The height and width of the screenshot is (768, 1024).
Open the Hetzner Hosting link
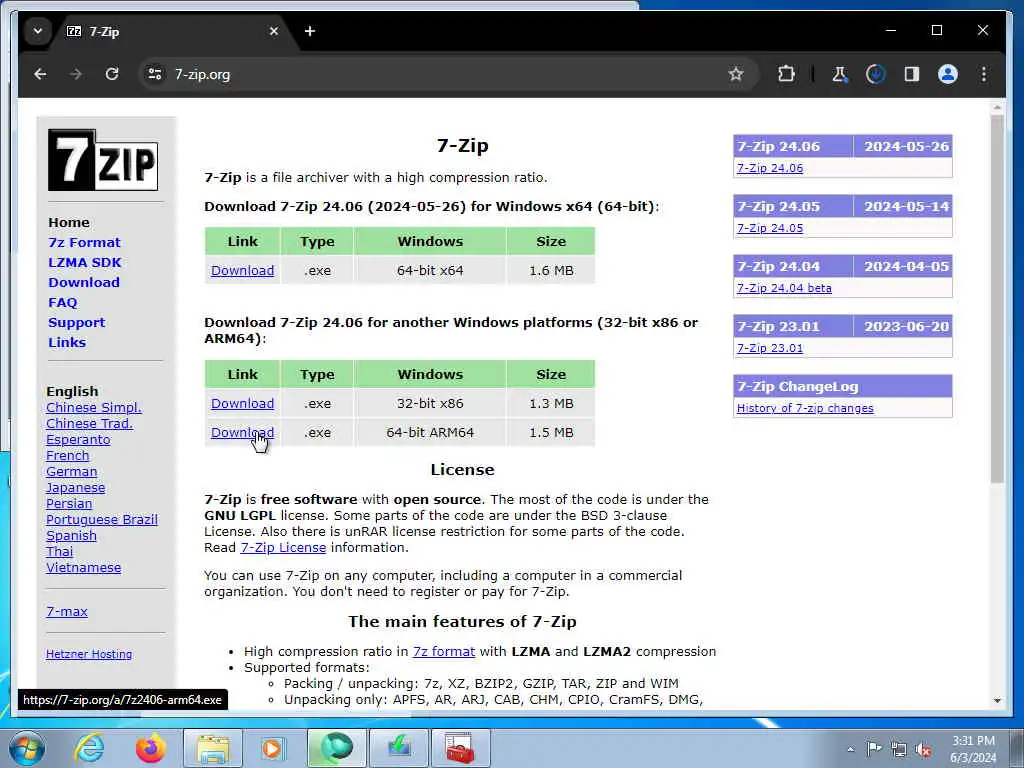coord(89,654)
